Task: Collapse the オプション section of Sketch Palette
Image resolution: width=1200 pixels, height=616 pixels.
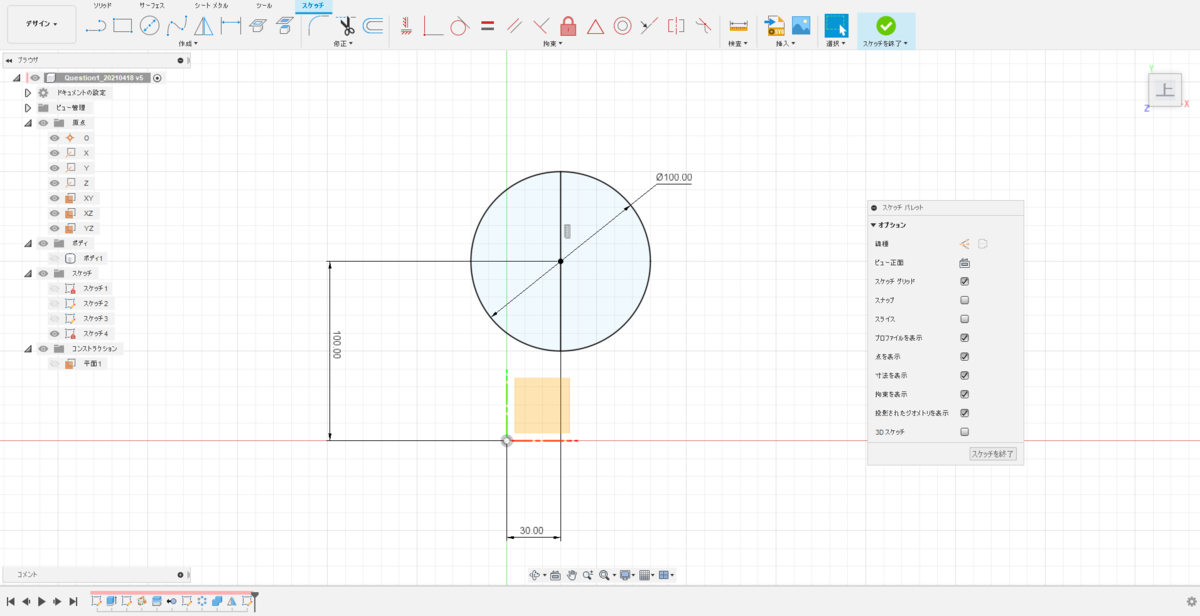Action: point(873,225)
